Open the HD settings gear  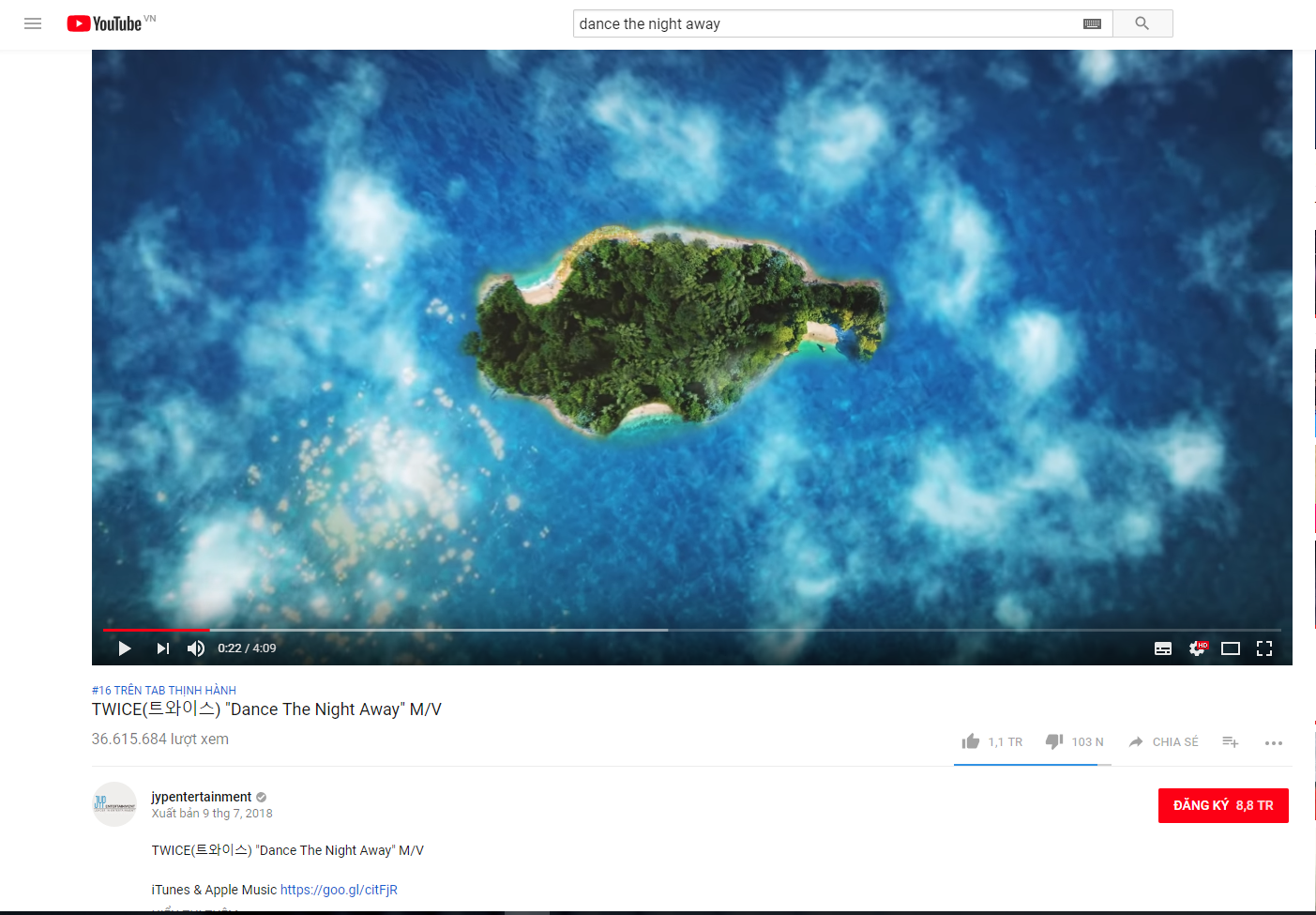tap(1198, 648)
